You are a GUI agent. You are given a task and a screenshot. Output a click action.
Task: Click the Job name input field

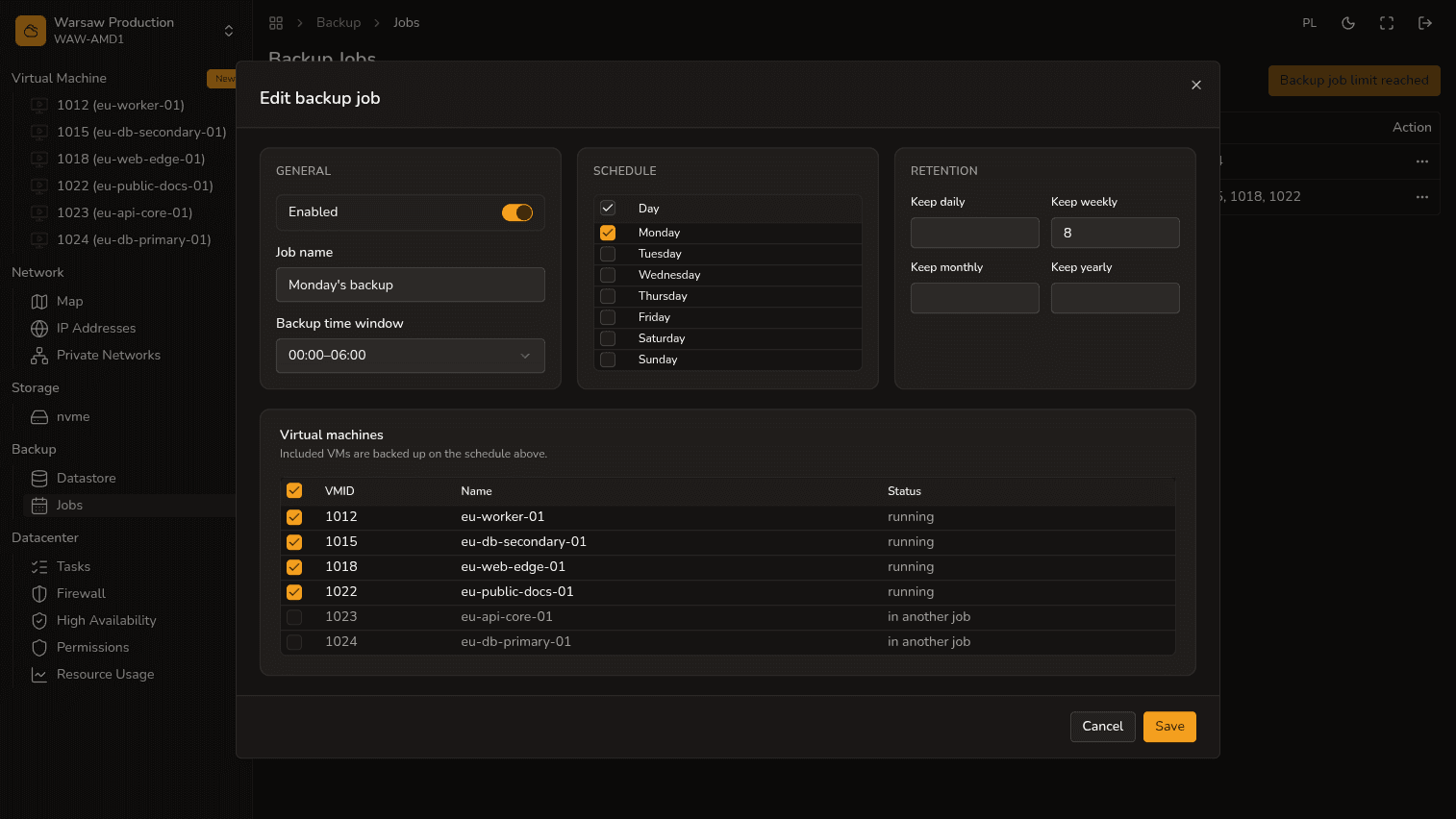tap(411, 285)
